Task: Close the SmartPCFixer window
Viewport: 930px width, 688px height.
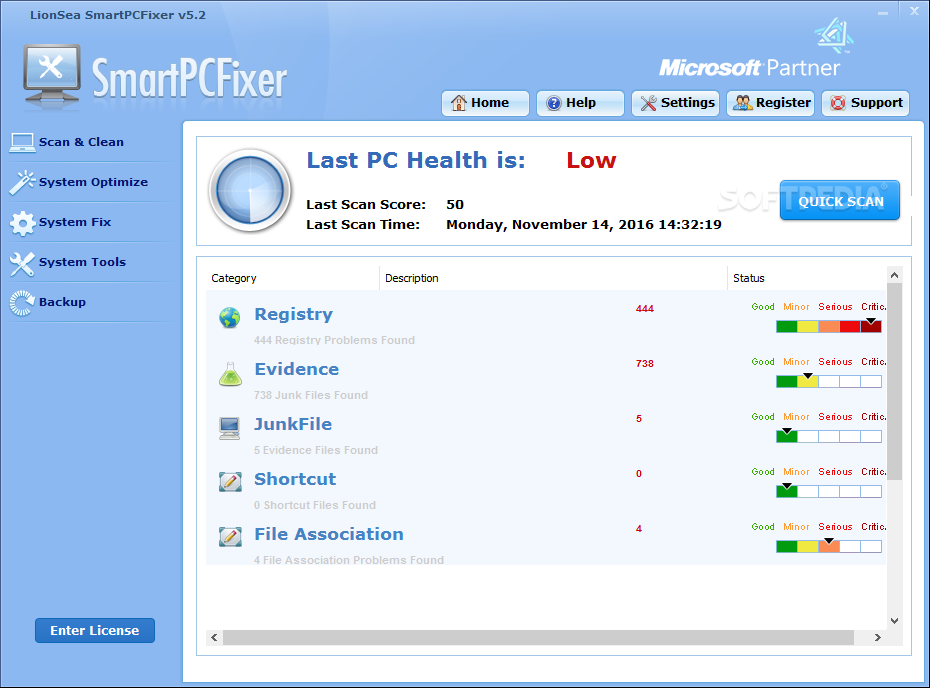Action: pos(915,11)
